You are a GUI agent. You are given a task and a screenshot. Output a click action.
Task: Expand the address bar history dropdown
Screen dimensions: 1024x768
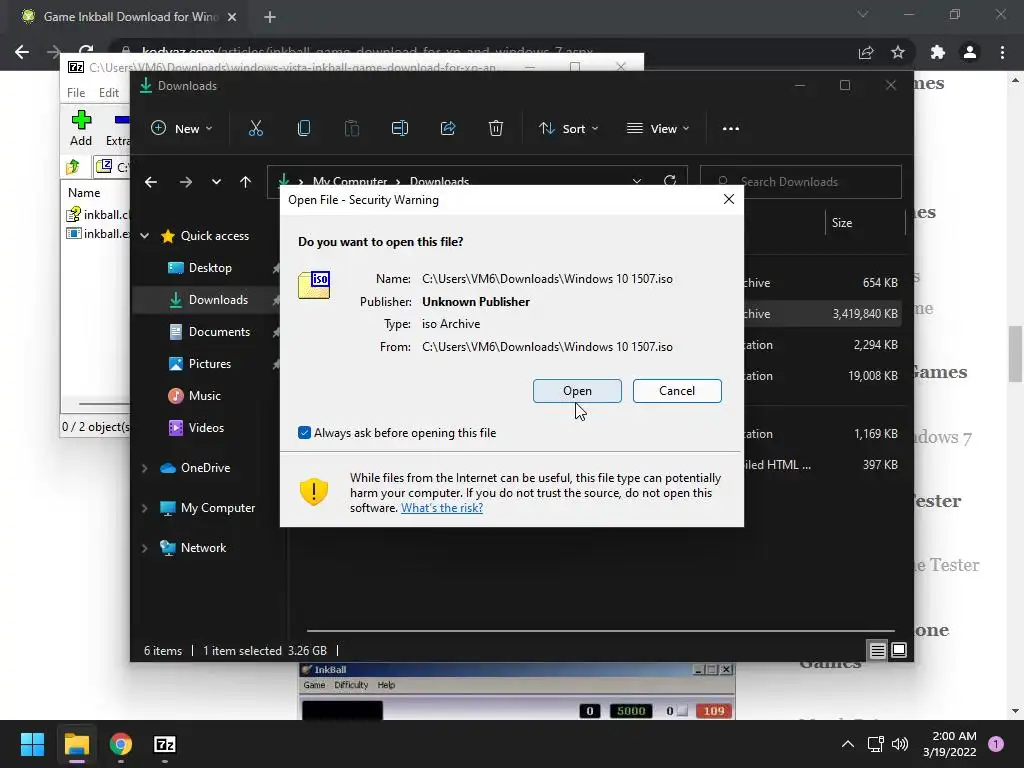(637, 182)
